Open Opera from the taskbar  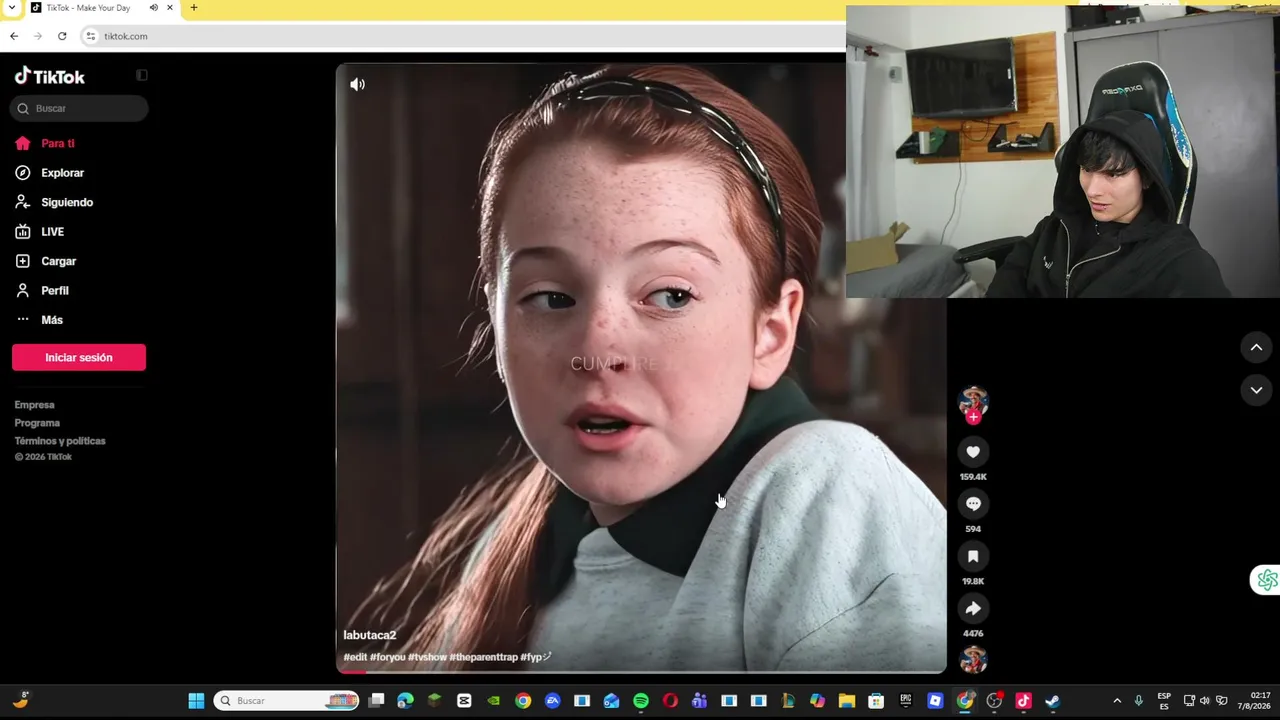click(670, 701)
